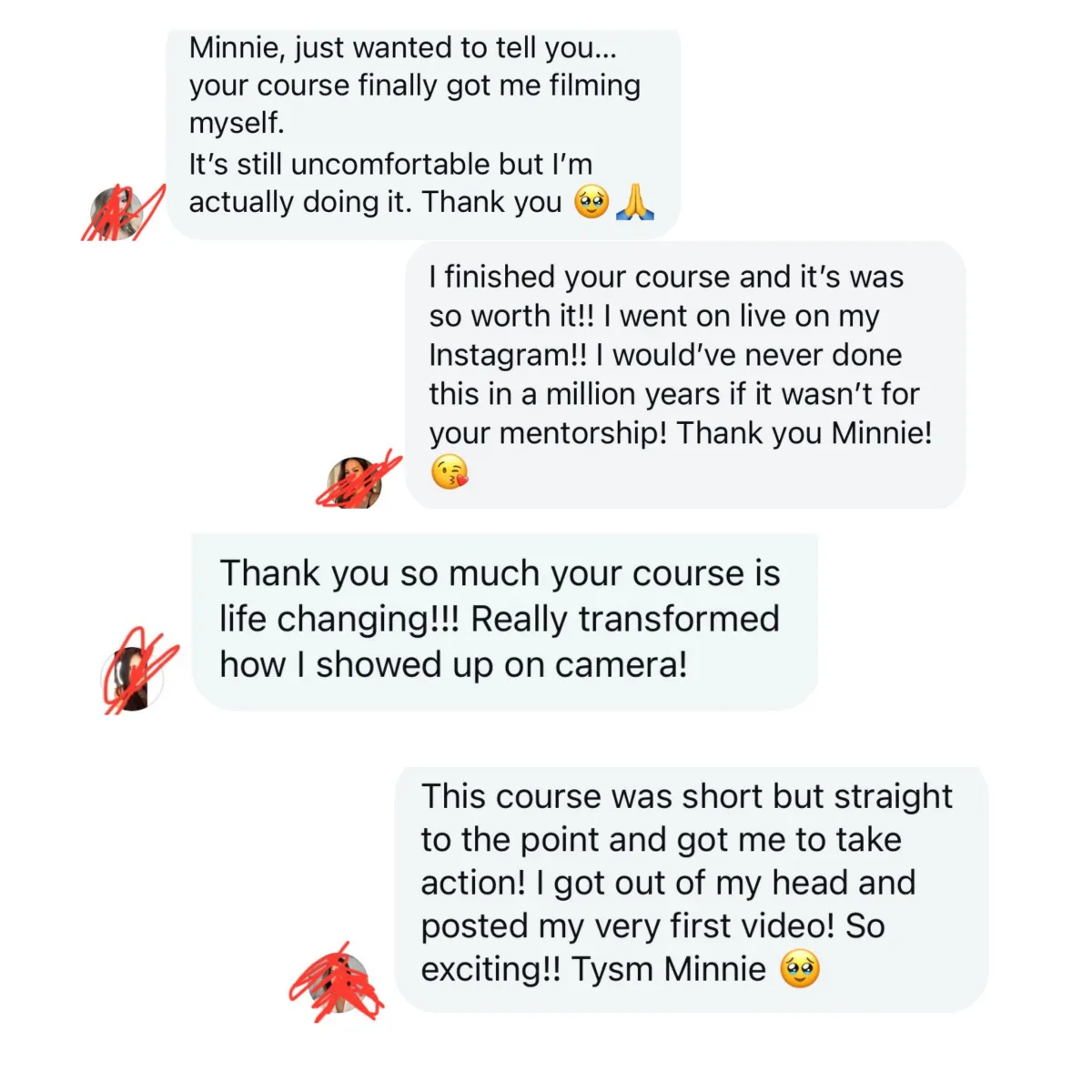Click the word "Instagram!!" in the second message
The width and height of the screenshot is (1092, 1092).
tap(508, 355)
